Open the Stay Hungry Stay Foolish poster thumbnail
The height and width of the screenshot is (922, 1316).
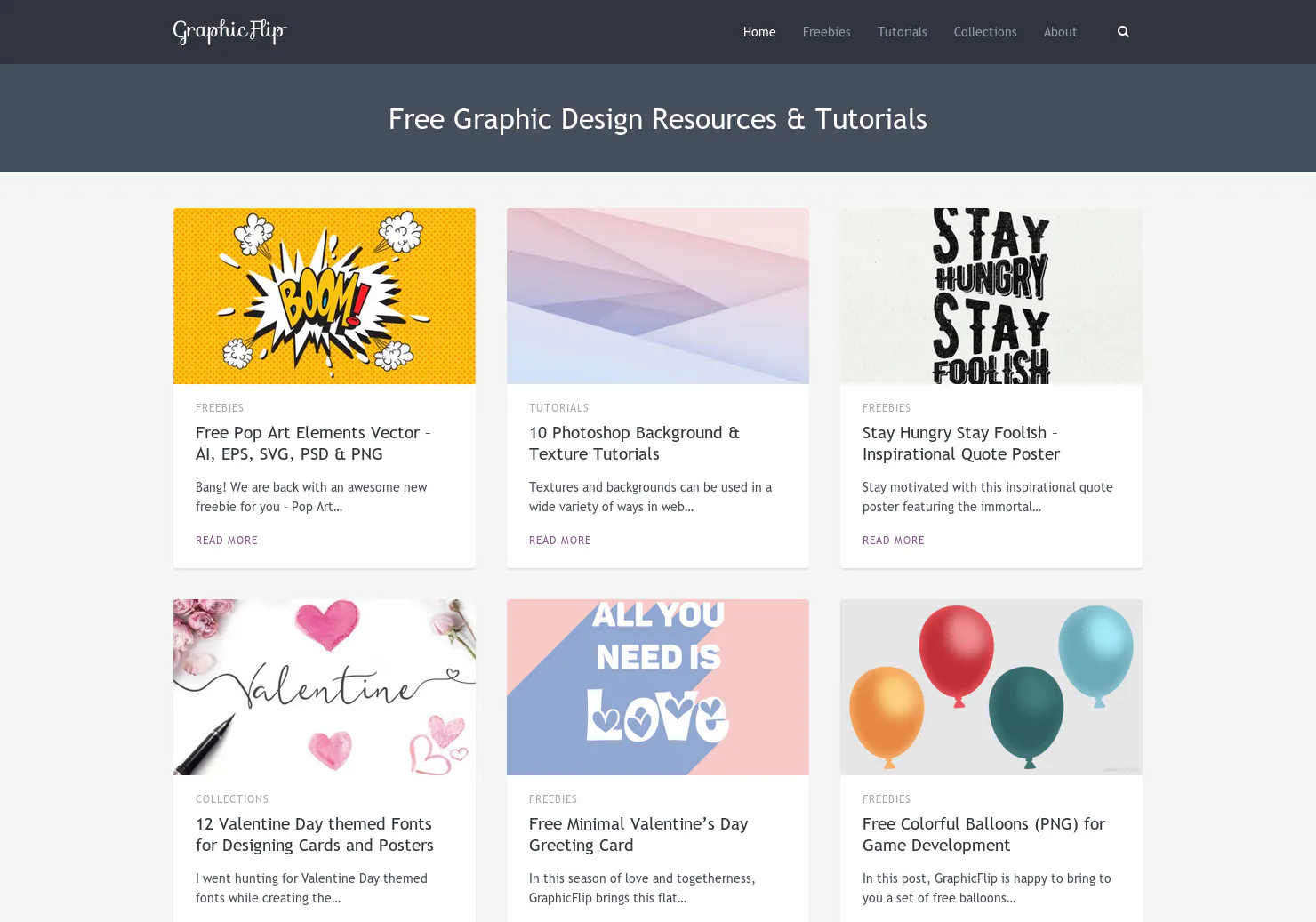(x=991, y=296)
